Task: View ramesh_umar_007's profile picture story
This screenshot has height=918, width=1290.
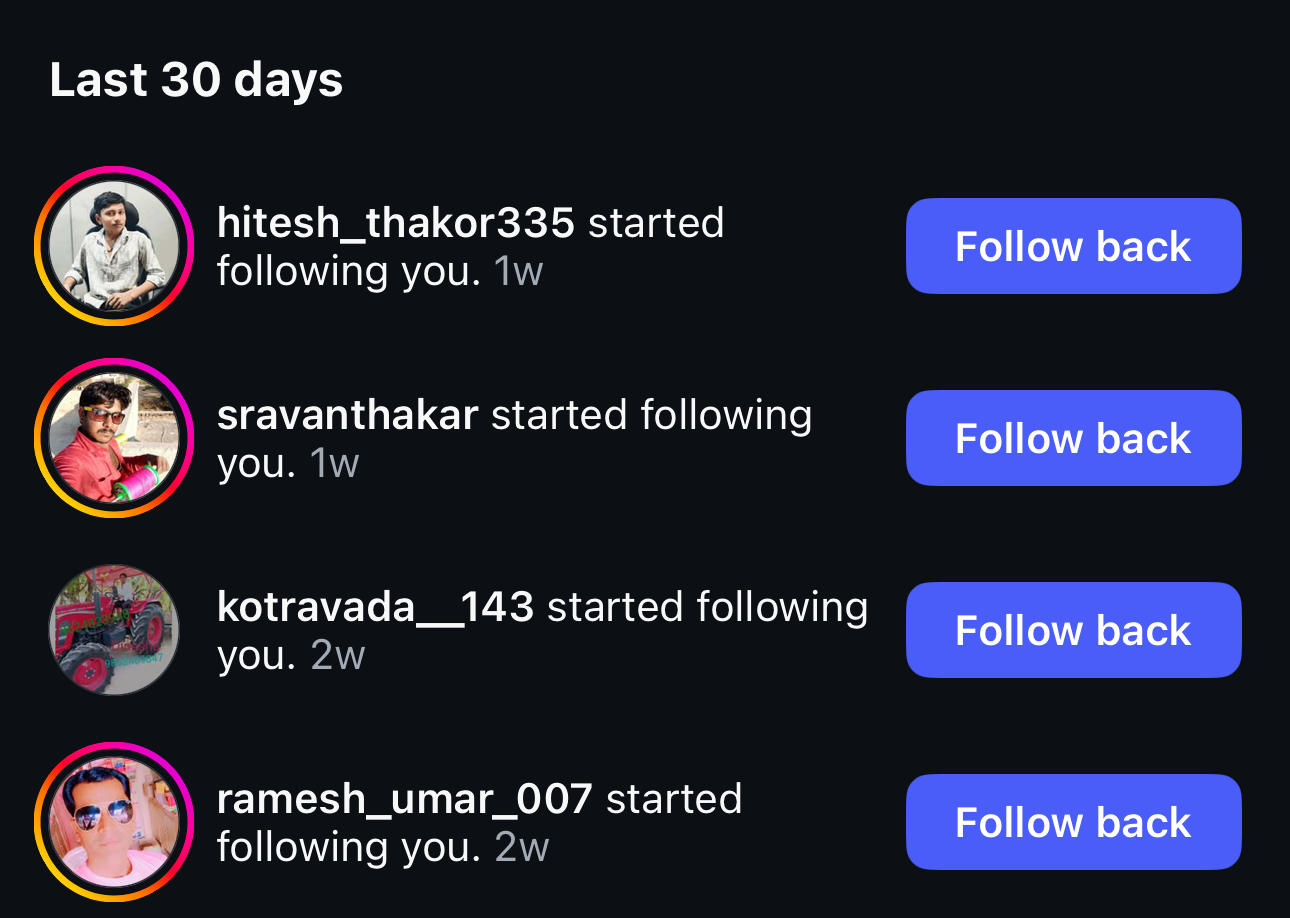Action: (x=114, y=822)
